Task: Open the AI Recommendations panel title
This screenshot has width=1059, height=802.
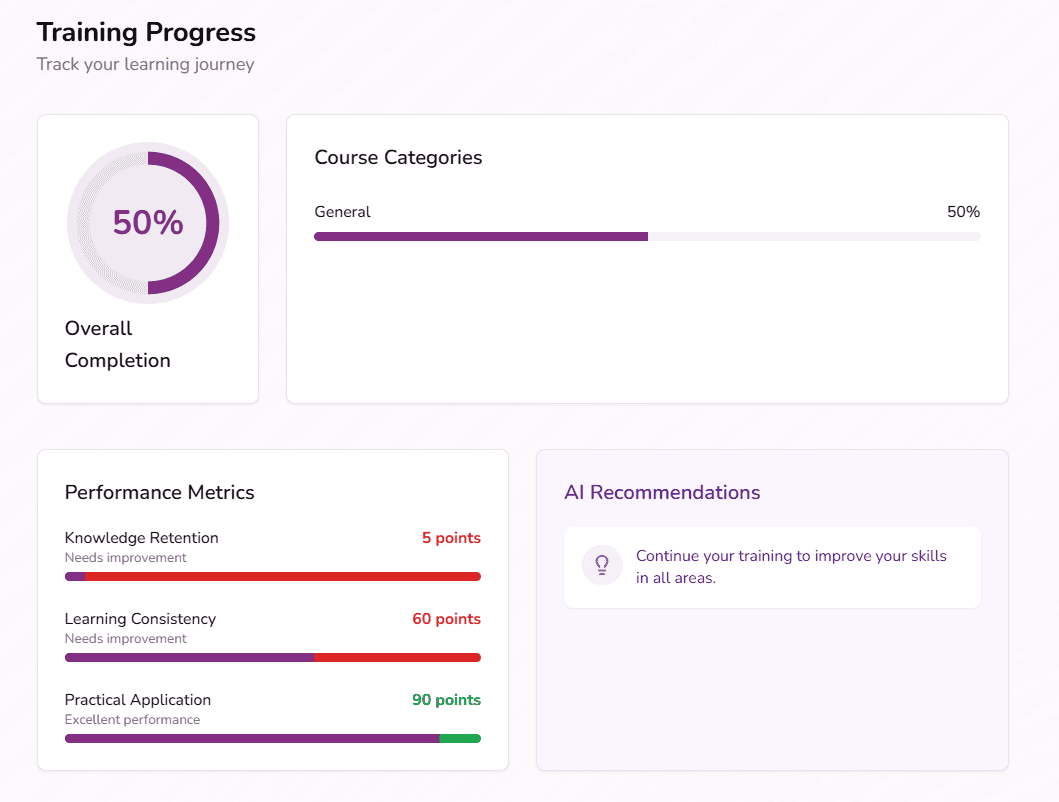Action: 662,492
